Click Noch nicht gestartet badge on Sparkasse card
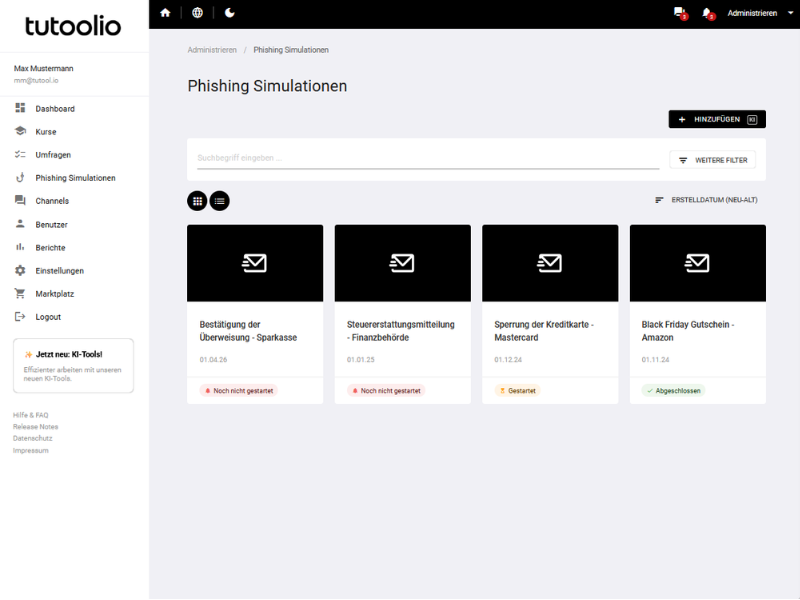The image size is (800, 600). coord(238,391)
